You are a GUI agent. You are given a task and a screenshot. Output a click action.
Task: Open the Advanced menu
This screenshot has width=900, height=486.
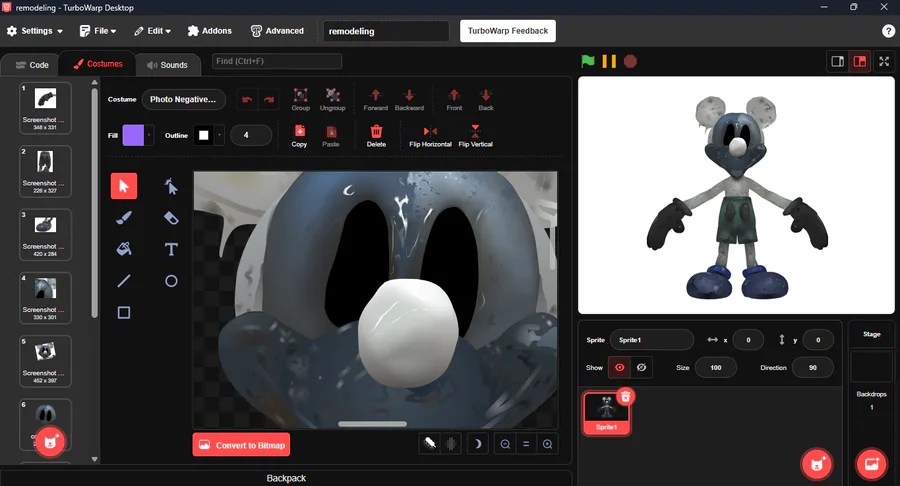click(277, 31)
